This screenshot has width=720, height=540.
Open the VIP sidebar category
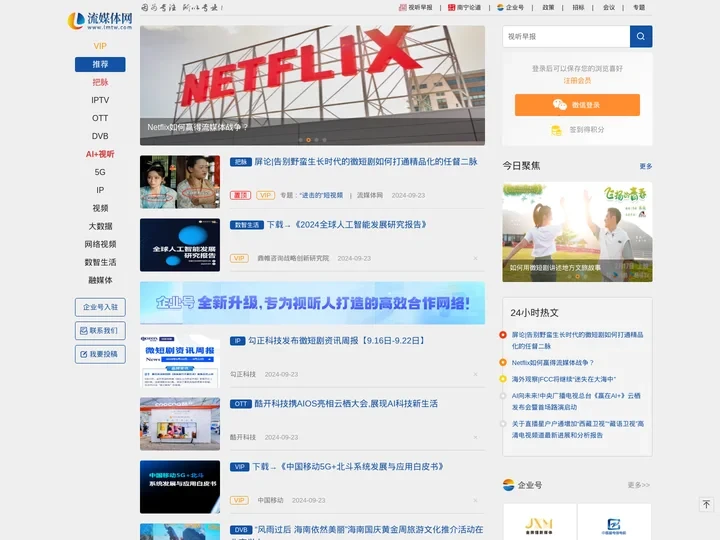coord(100,46)
